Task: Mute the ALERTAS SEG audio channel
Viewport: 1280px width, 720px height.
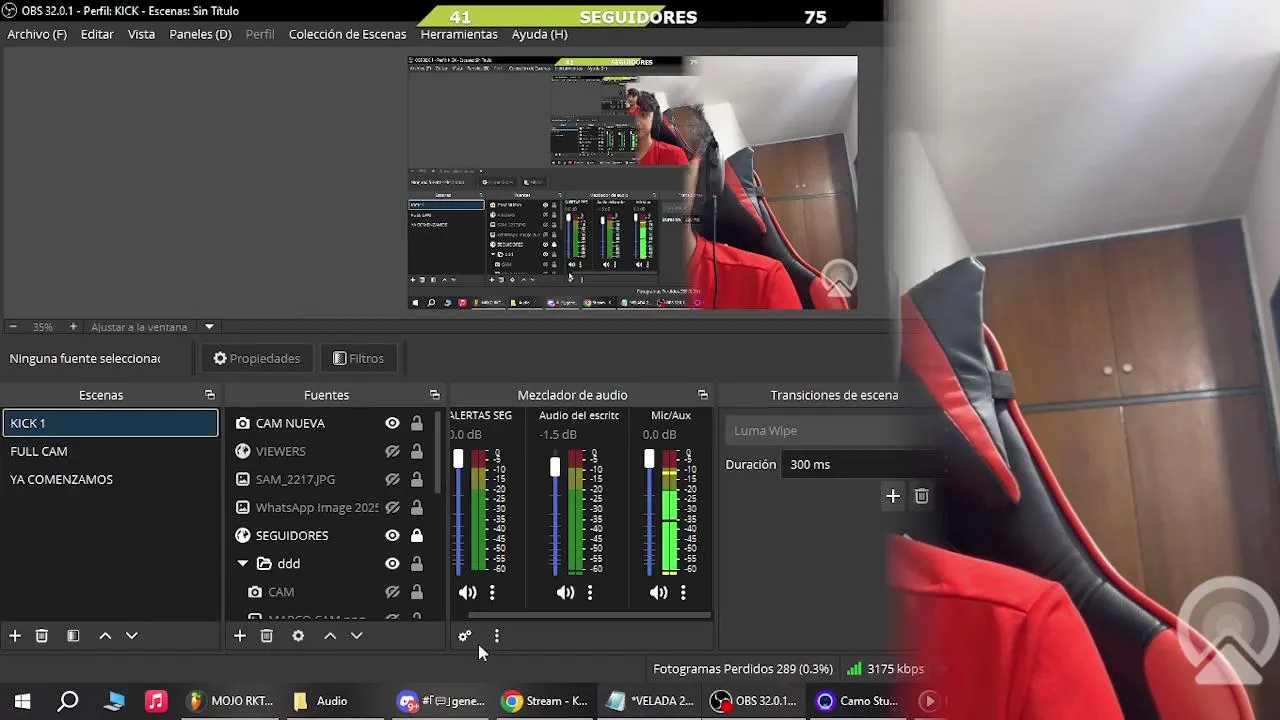Action: (x=467, y=592)
